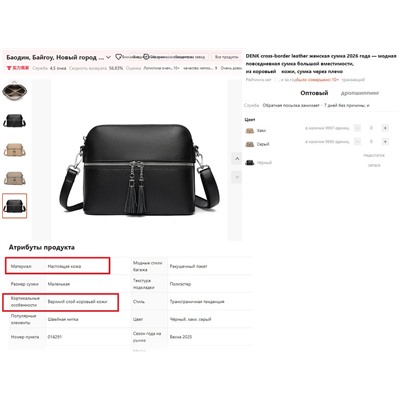Select the grey bag thumbnail

tap(15, 178)
